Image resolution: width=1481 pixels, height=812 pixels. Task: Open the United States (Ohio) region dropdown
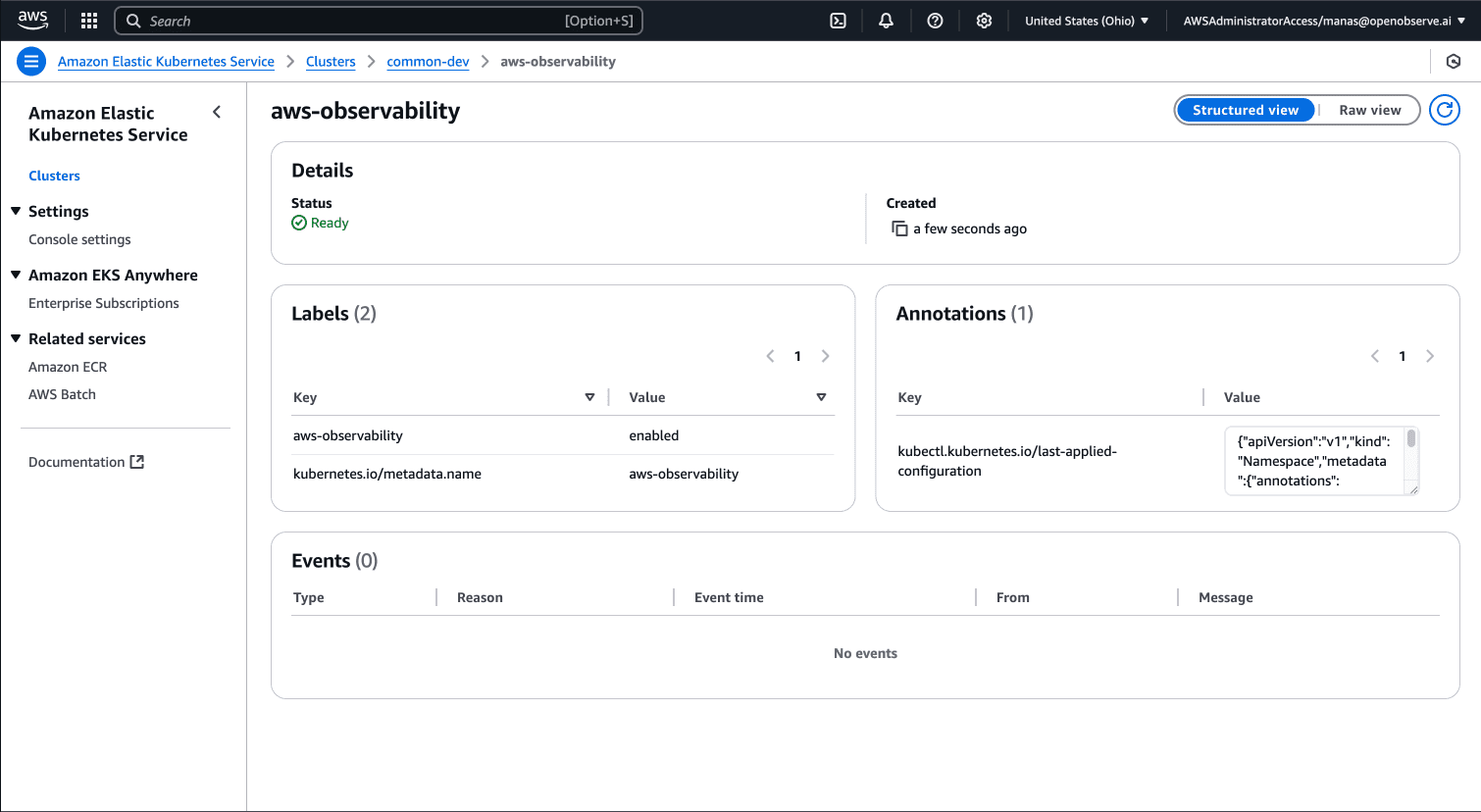point(1086,21)
